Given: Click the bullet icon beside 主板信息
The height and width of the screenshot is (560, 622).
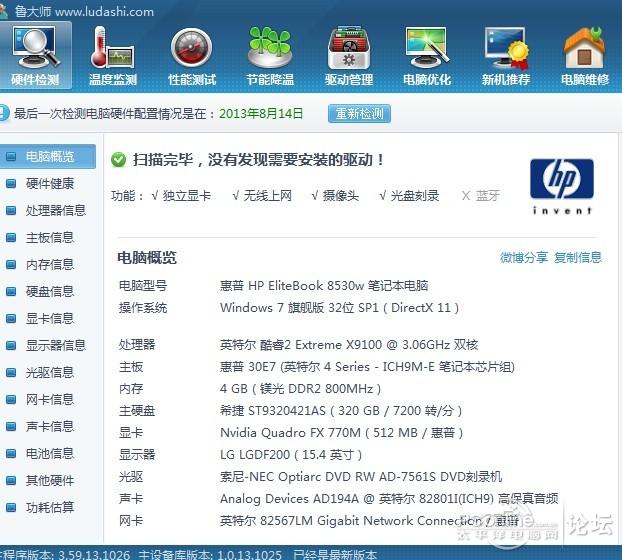Looking at the screenshot, I should click(11, 238).
